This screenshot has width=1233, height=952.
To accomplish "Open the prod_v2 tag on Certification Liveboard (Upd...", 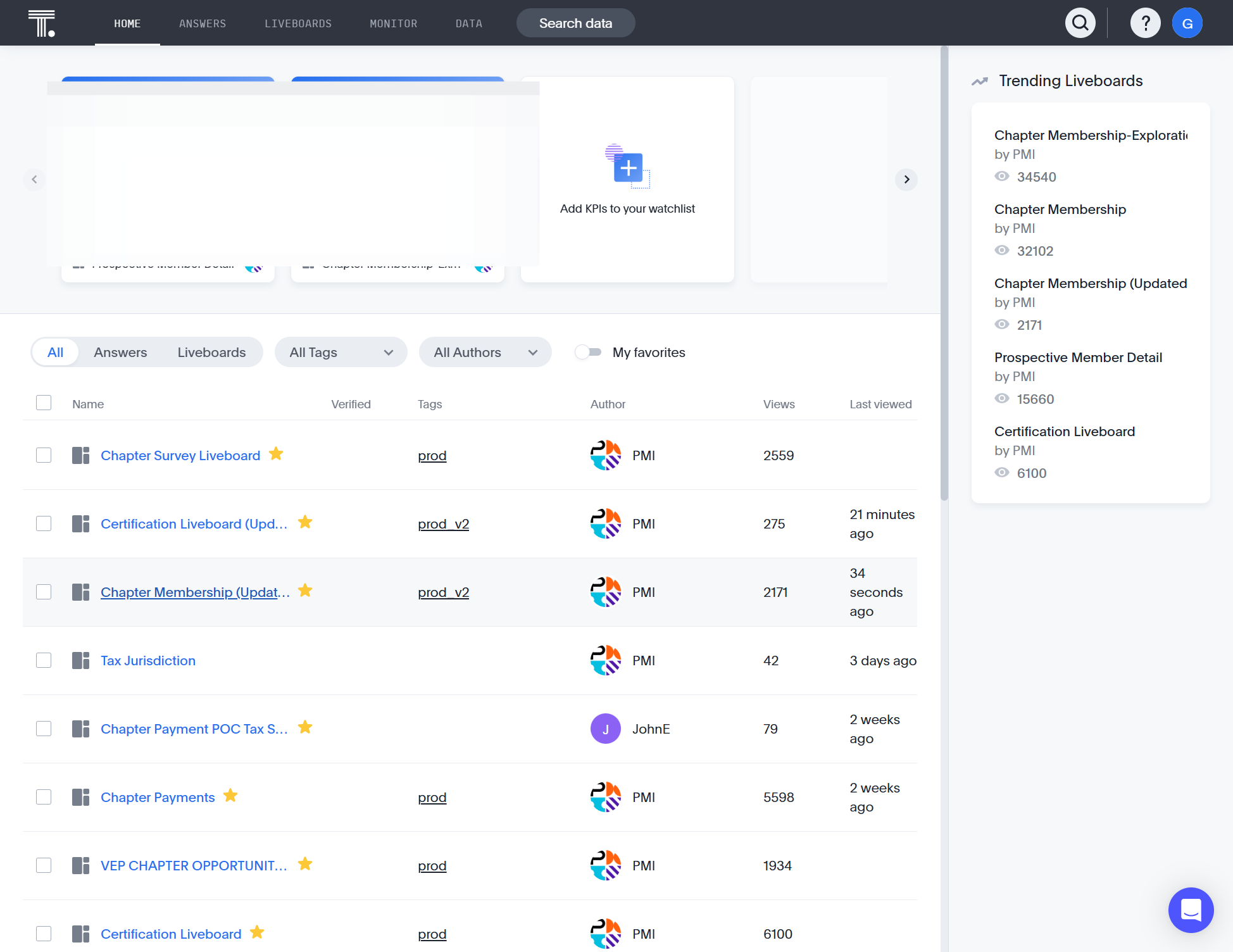I will (443, 523).
